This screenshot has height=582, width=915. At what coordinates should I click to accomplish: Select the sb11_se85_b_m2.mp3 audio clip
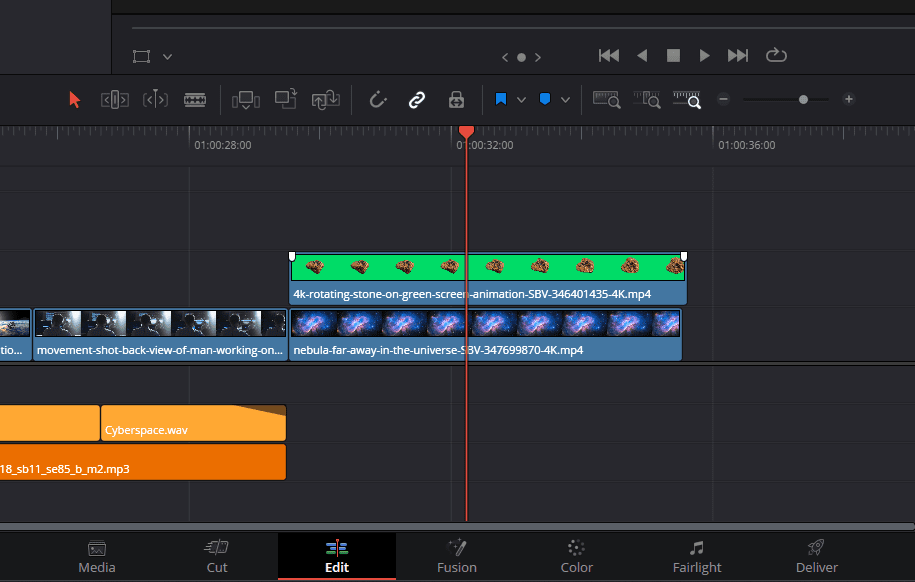coord(143,462)
